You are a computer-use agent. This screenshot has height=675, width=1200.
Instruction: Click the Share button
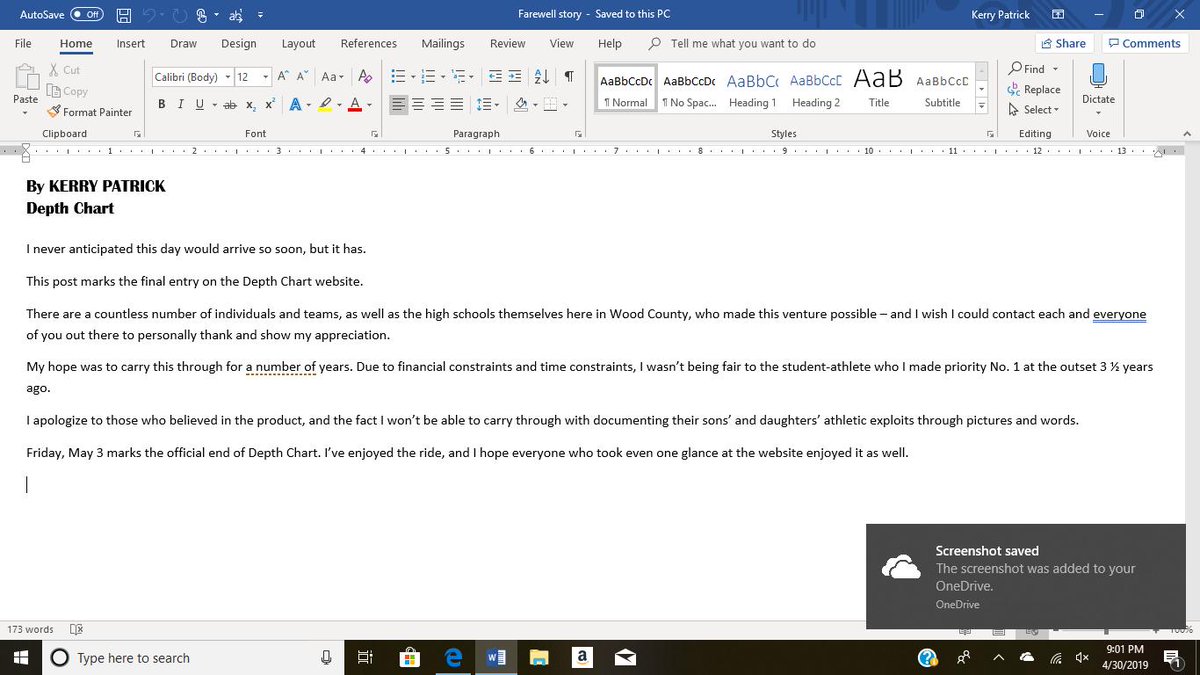coord(1063,43)
